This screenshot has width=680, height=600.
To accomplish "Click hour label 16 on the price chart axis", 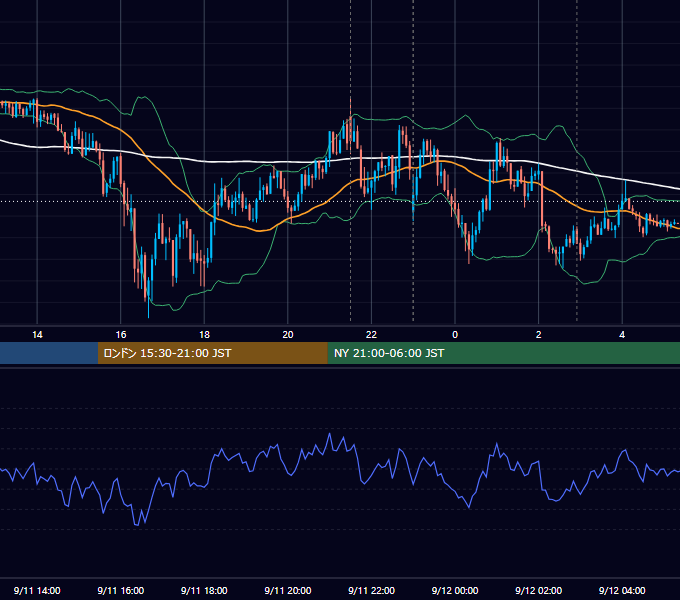I will click(x=121, y=335).
